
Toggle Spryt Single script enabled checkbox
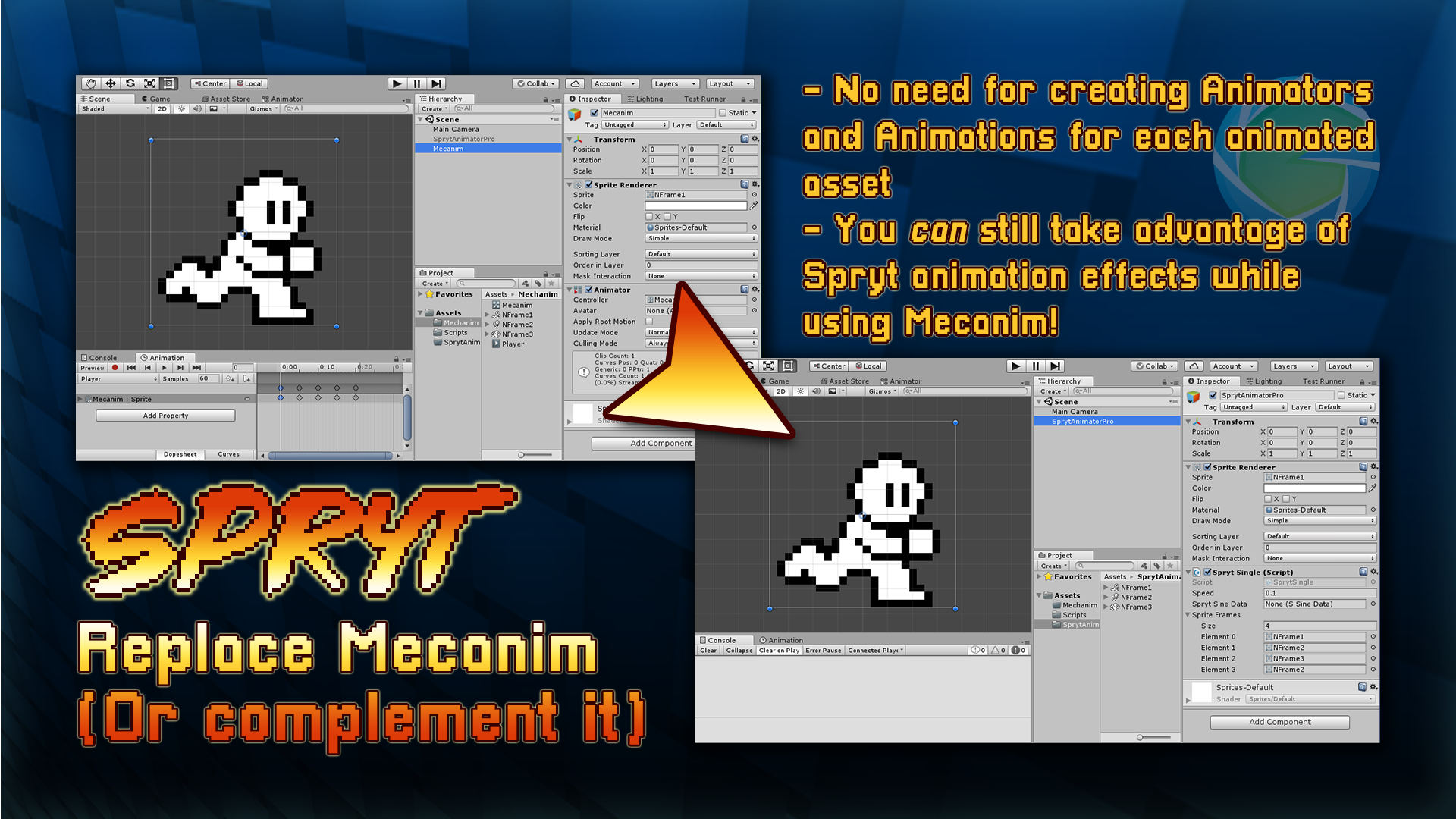tap(1208, 572)
